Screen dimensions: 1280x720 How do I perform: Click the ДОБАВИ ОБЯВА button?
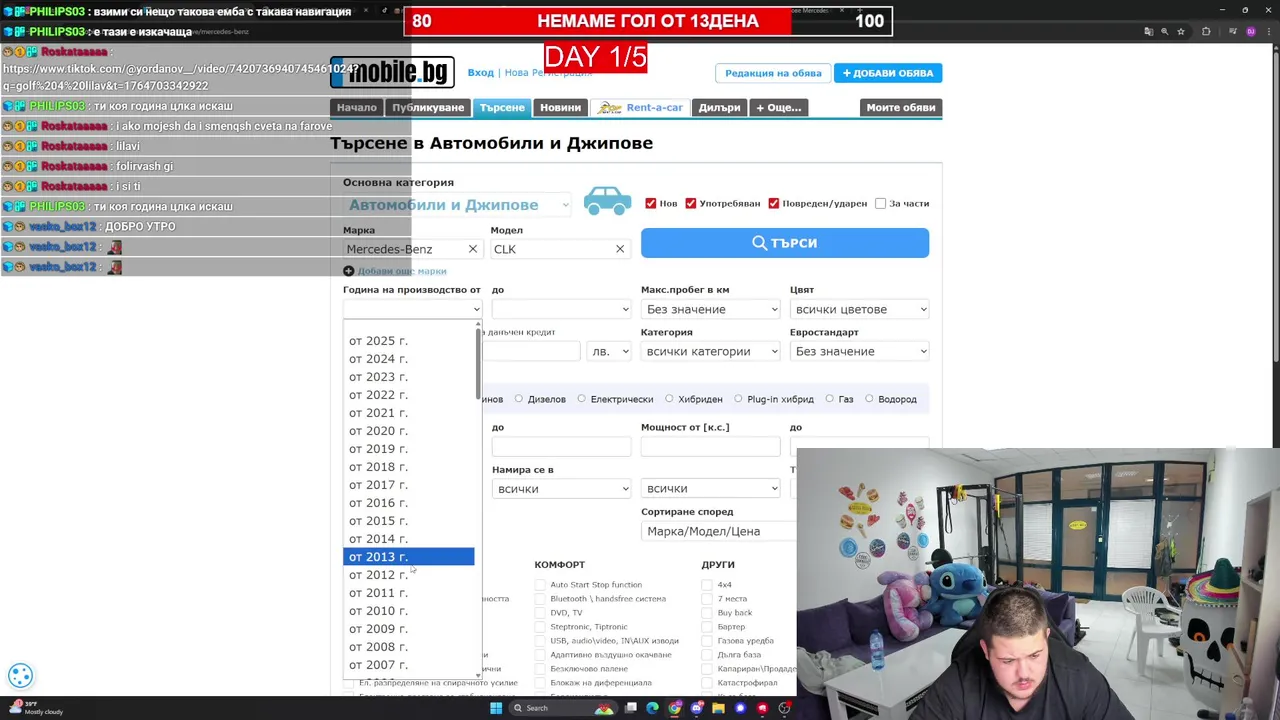point(888,73)
